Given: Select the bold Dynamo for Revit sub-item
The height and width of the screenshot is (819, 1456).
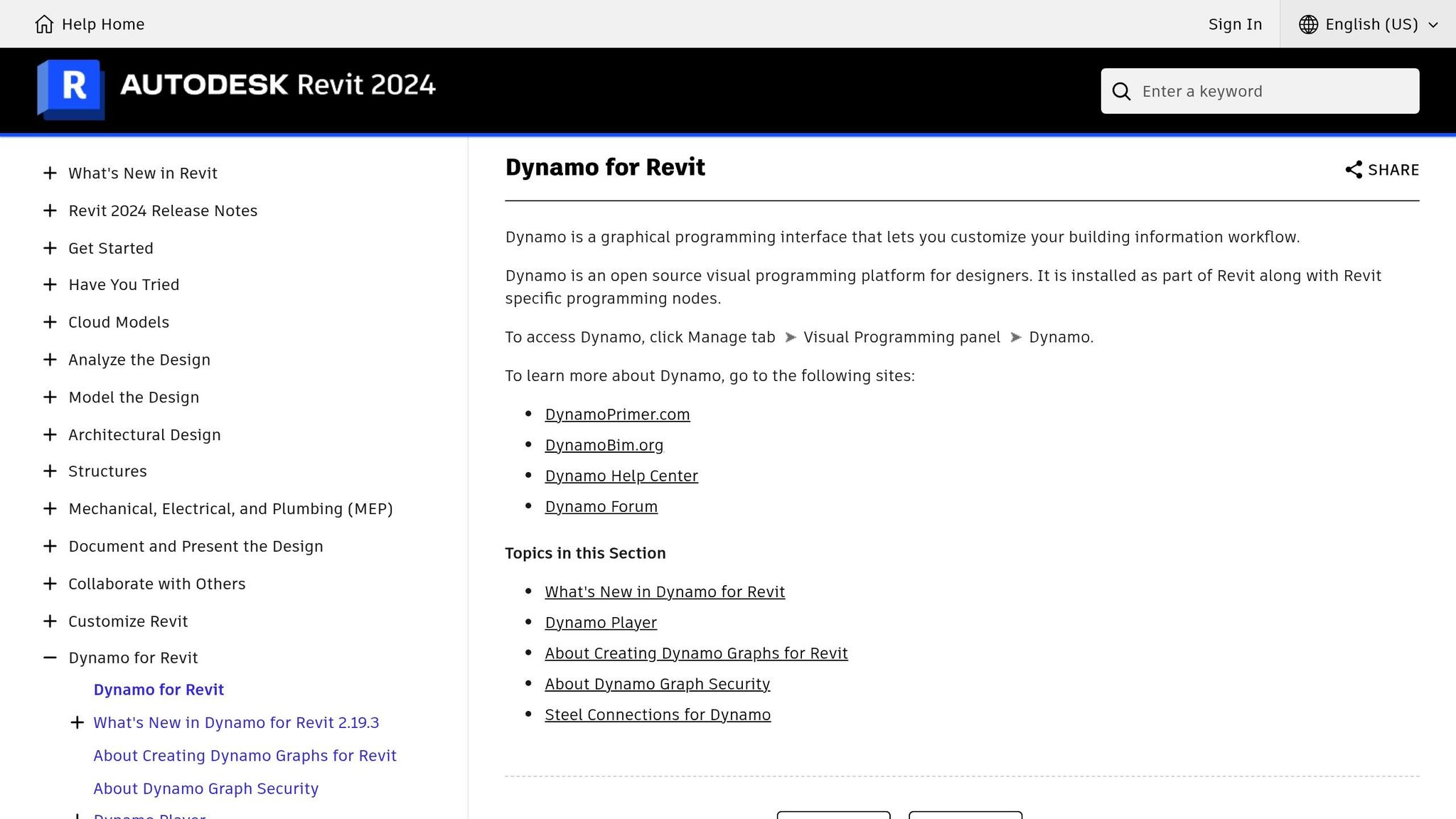Looking at the screenshot, I should coord(159,690).
